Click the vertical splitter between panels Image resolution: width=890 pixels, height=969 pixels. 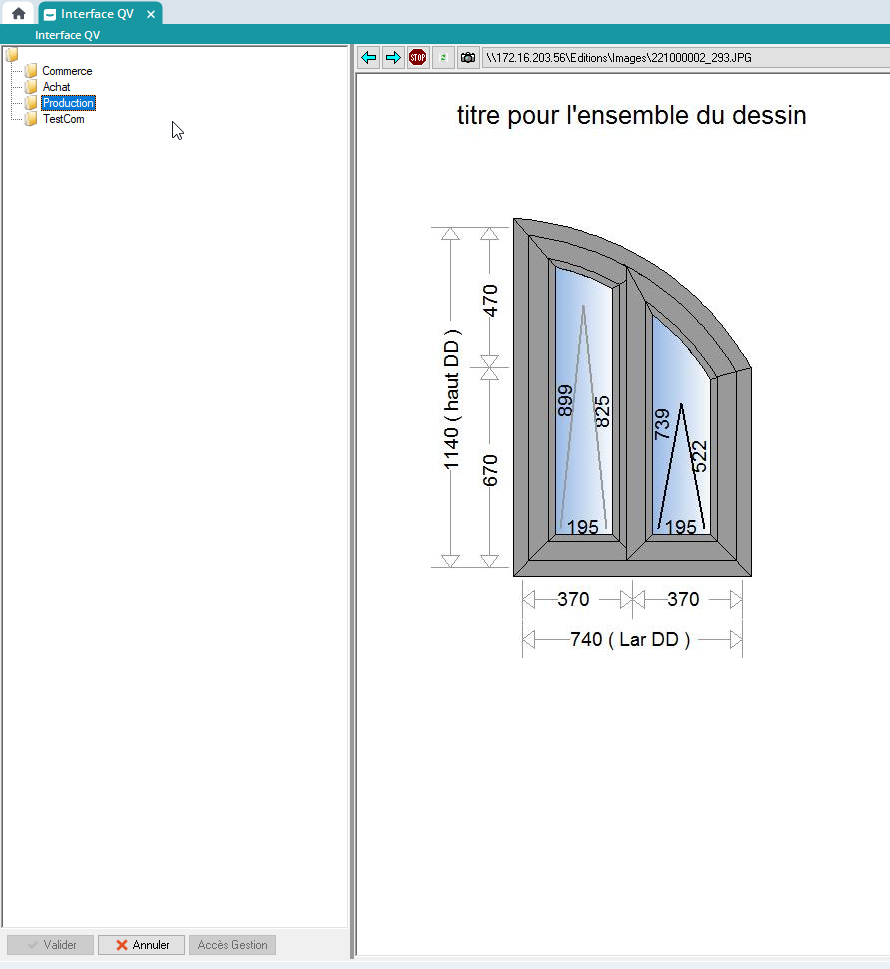click(x=352, y=500)
